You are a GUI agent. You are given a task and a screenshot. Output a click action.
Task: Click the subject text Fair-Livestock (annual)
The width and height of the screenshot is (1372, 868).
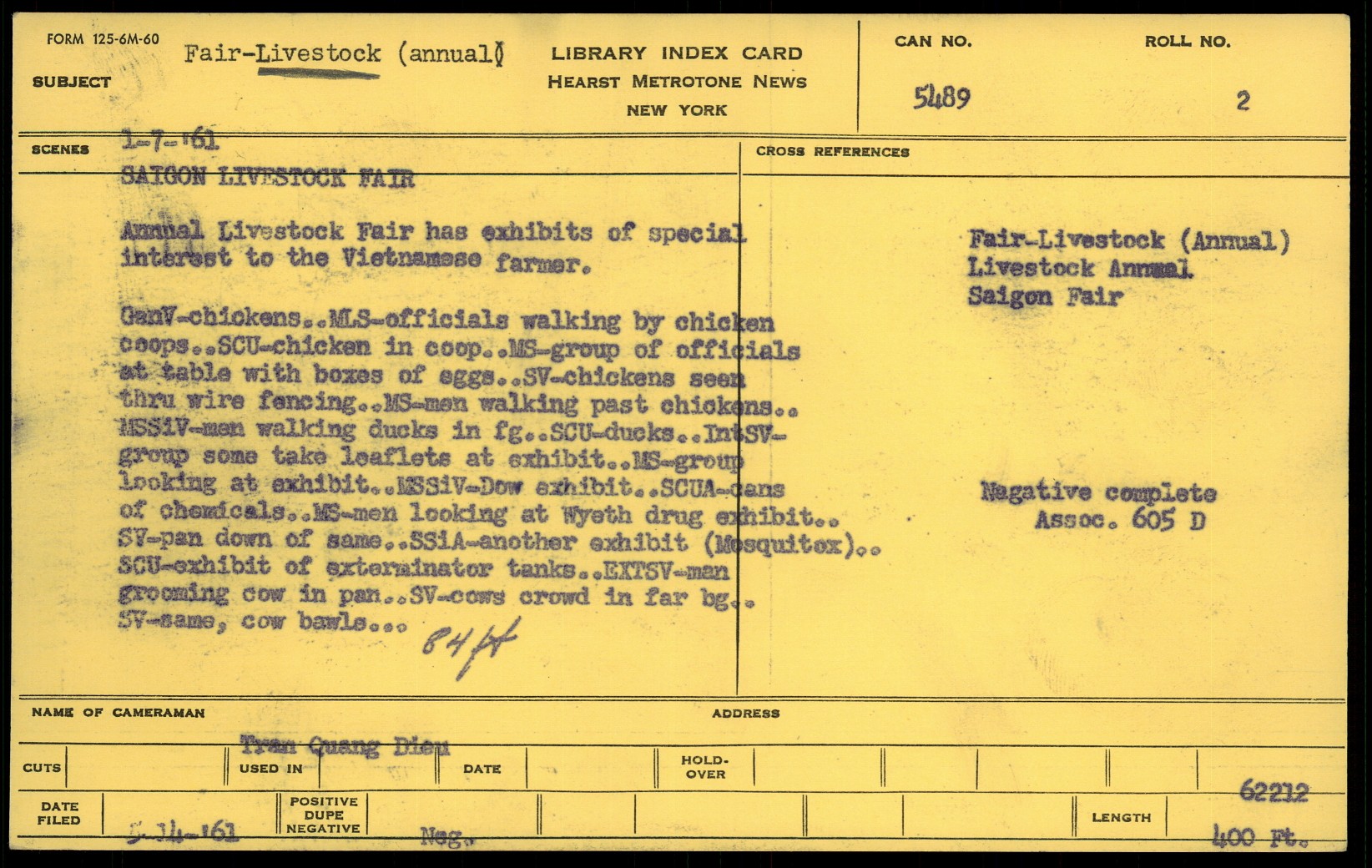(x=344, y=54)
